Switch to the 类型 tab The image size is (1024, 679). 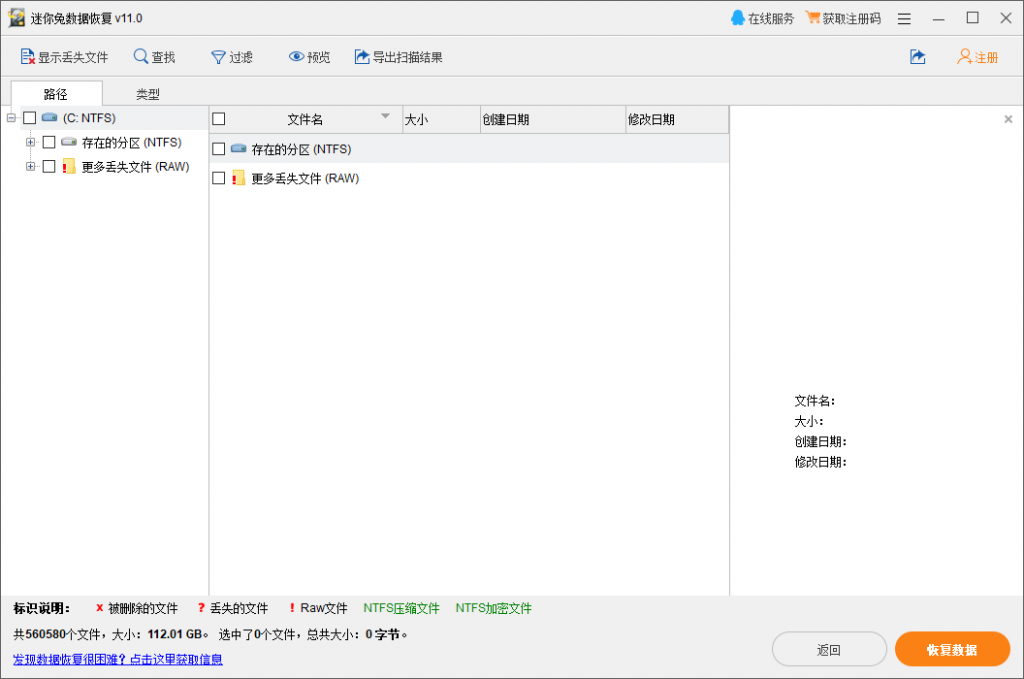(148, 93)
